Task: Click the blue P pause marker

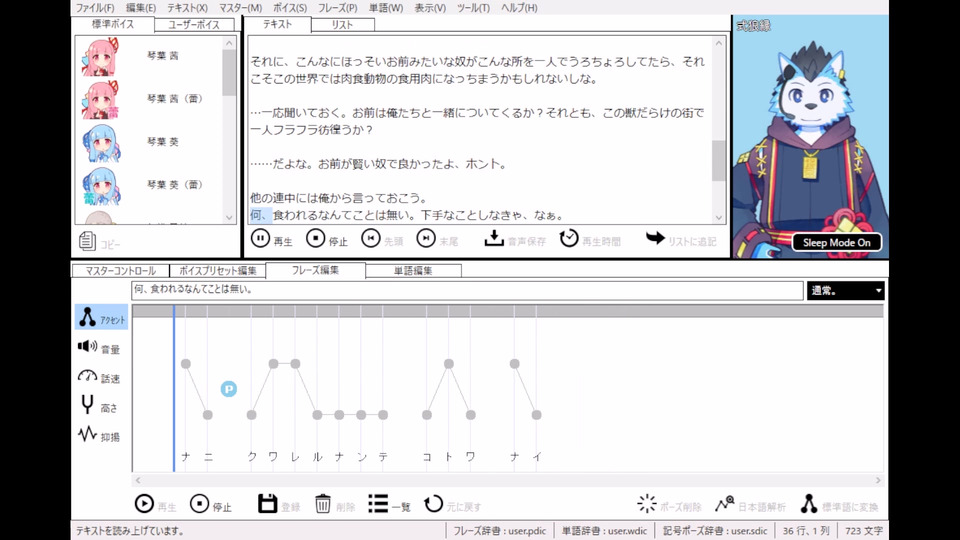Action: pyautogui.click(x=228, y=389)
